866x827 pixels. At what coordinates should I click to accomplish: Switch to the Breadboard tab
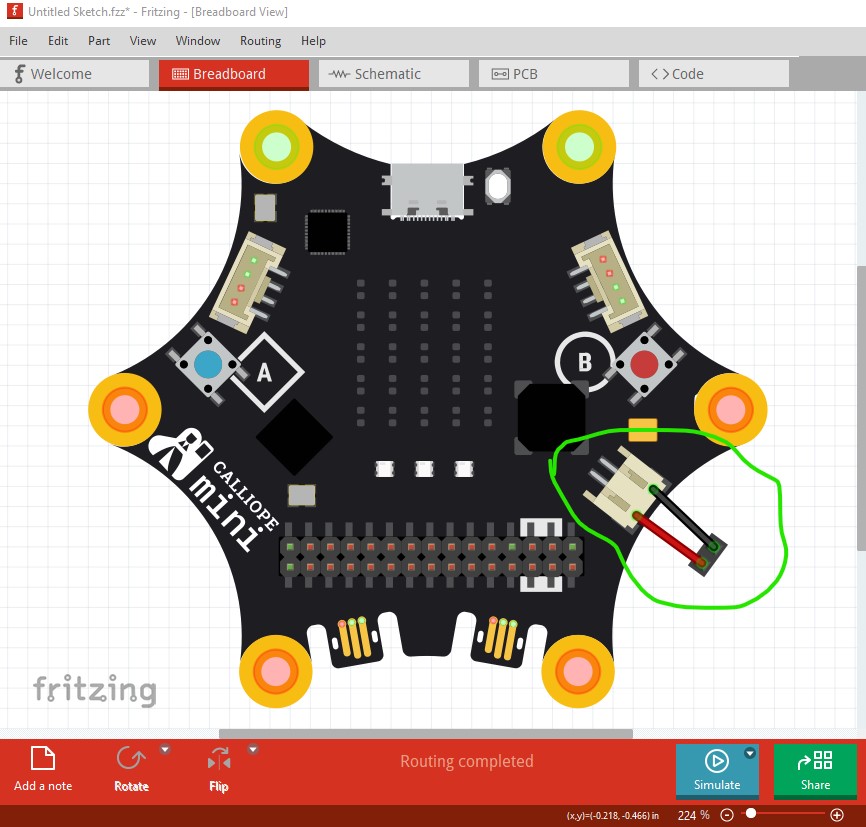(x=234, y=74)
